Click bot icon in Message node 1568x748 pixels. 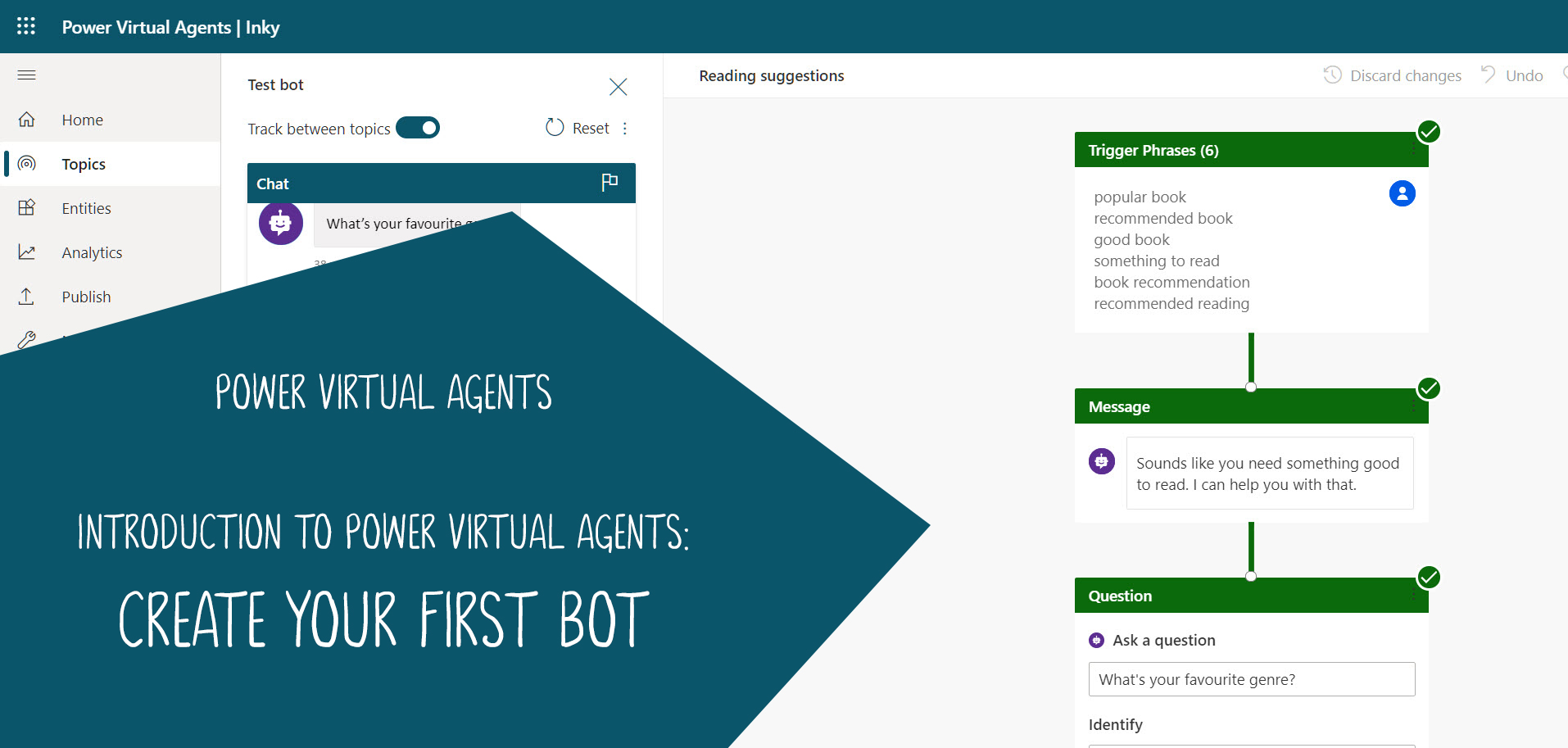pyautogui.click(x=1102, y=461)
